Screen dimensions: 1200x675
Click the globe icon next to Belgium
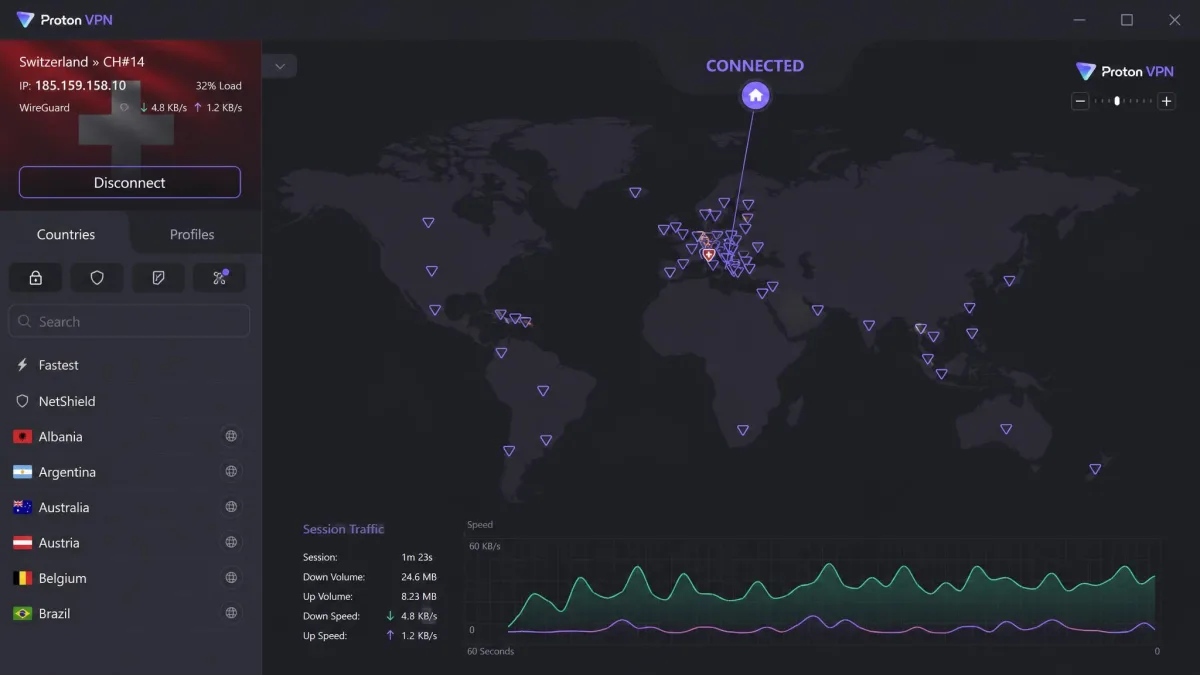(x=231, y=578)
